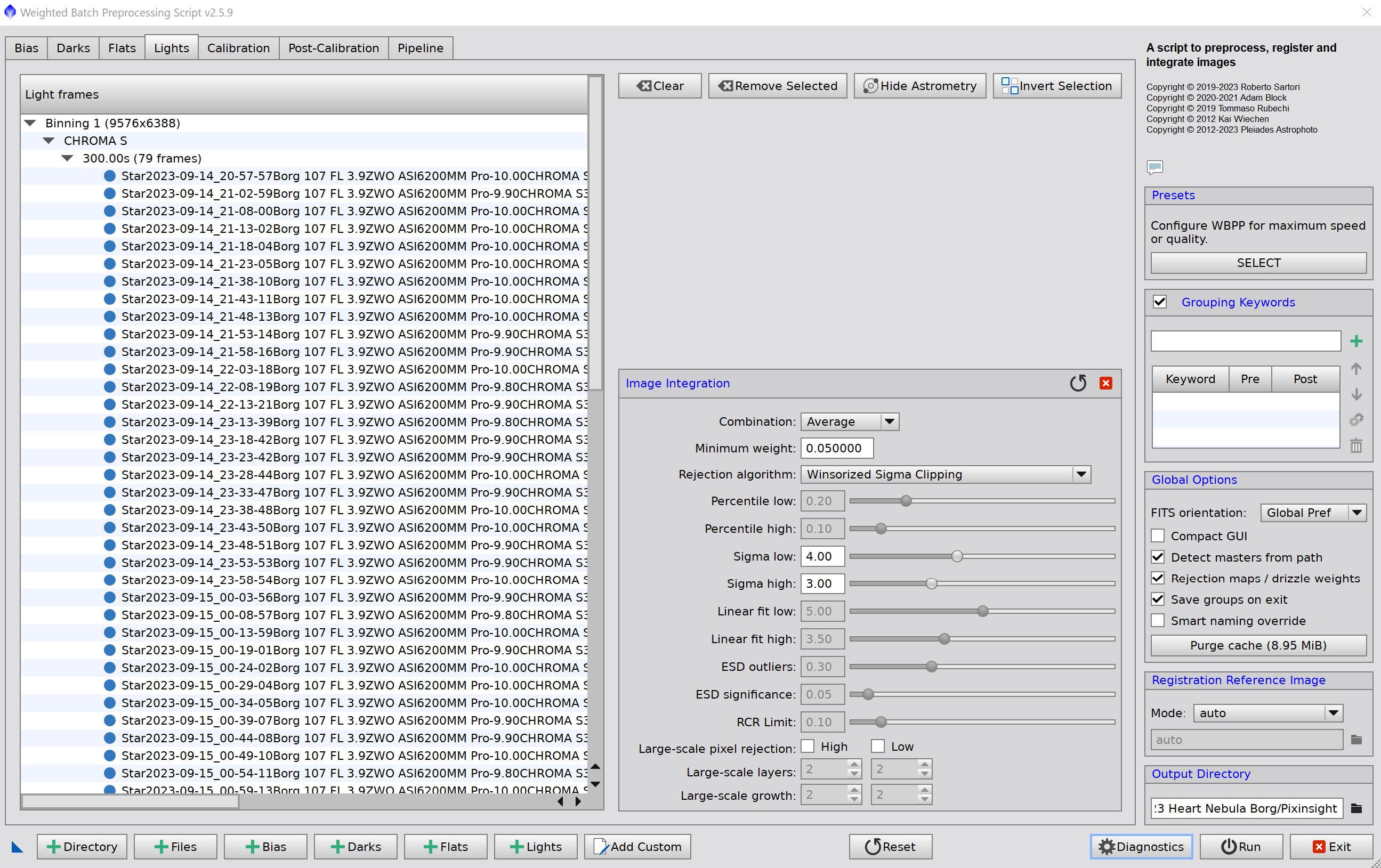
Task: Click the green plus to add grouping keyword
Action: pos(1356,341)
